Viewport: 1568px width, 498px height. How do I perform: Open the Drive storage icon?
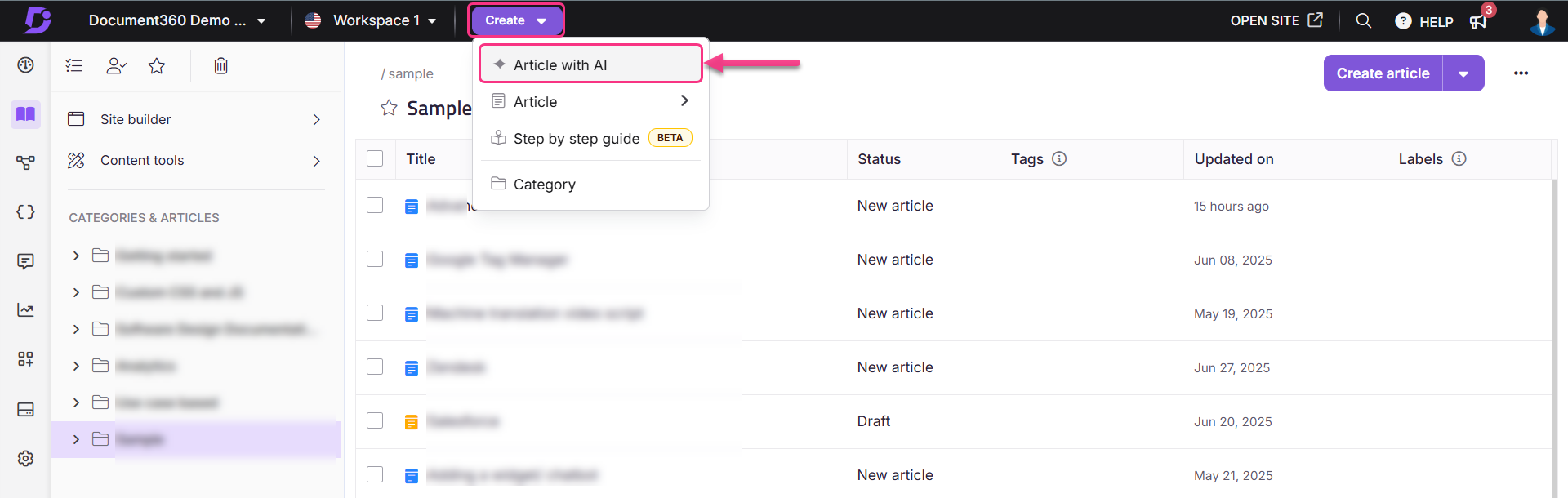[x=25, y=409]
